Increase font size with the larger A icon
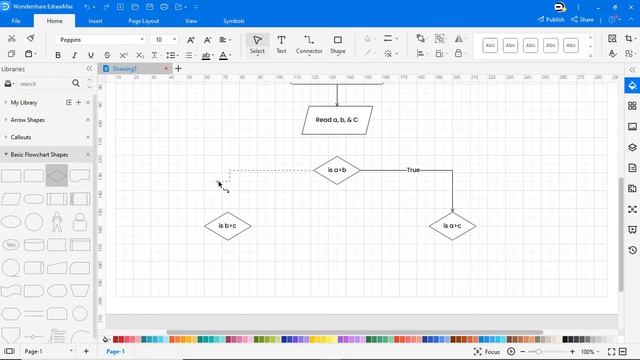This screenshot has height=360, width=640. tap(191, 40)
